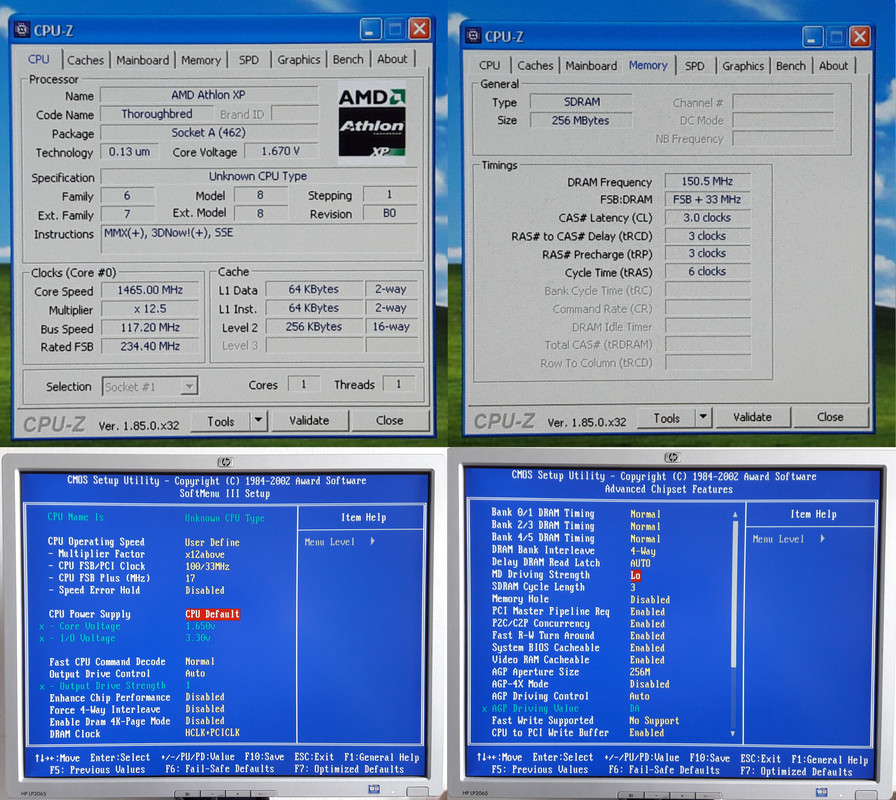Switch to Caches tab in left CPU-Z window
The image size is (896, 800).
(x=85, y=60)
